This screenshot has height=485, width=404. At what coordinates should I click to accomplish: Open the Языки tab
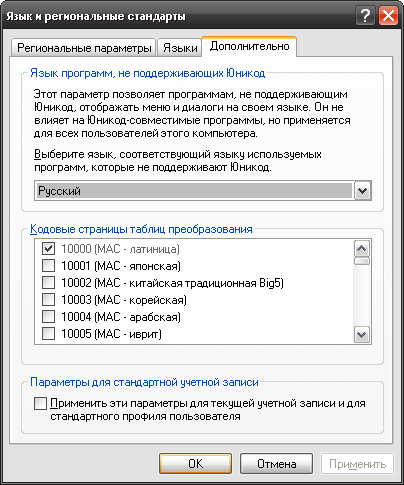click(180, 48)
